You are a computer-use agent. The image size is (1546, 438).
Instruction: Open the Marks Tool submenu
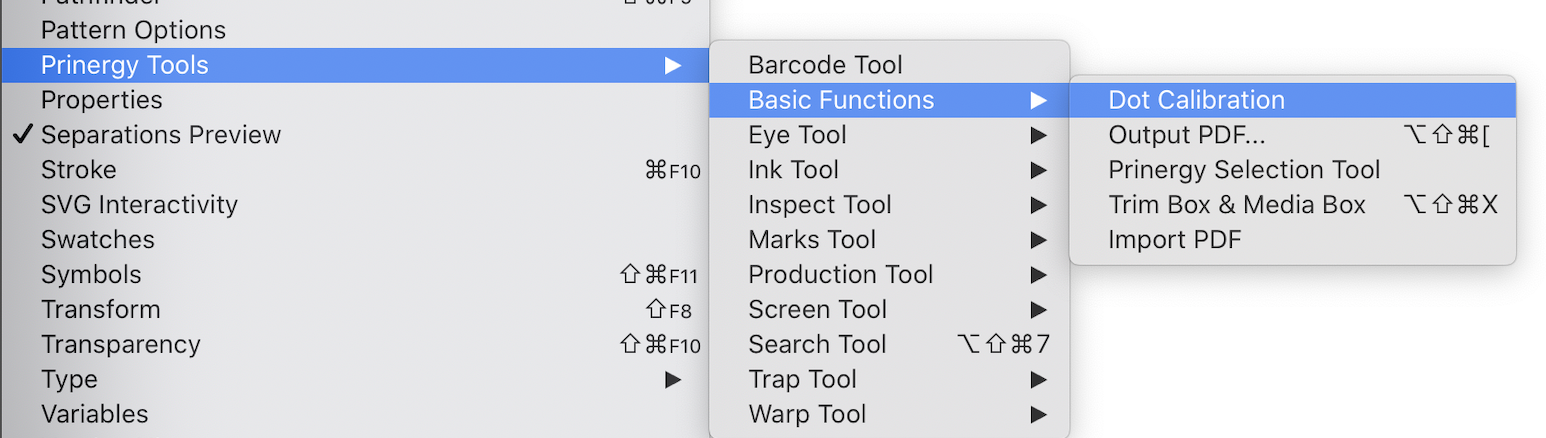click(812, 240)
